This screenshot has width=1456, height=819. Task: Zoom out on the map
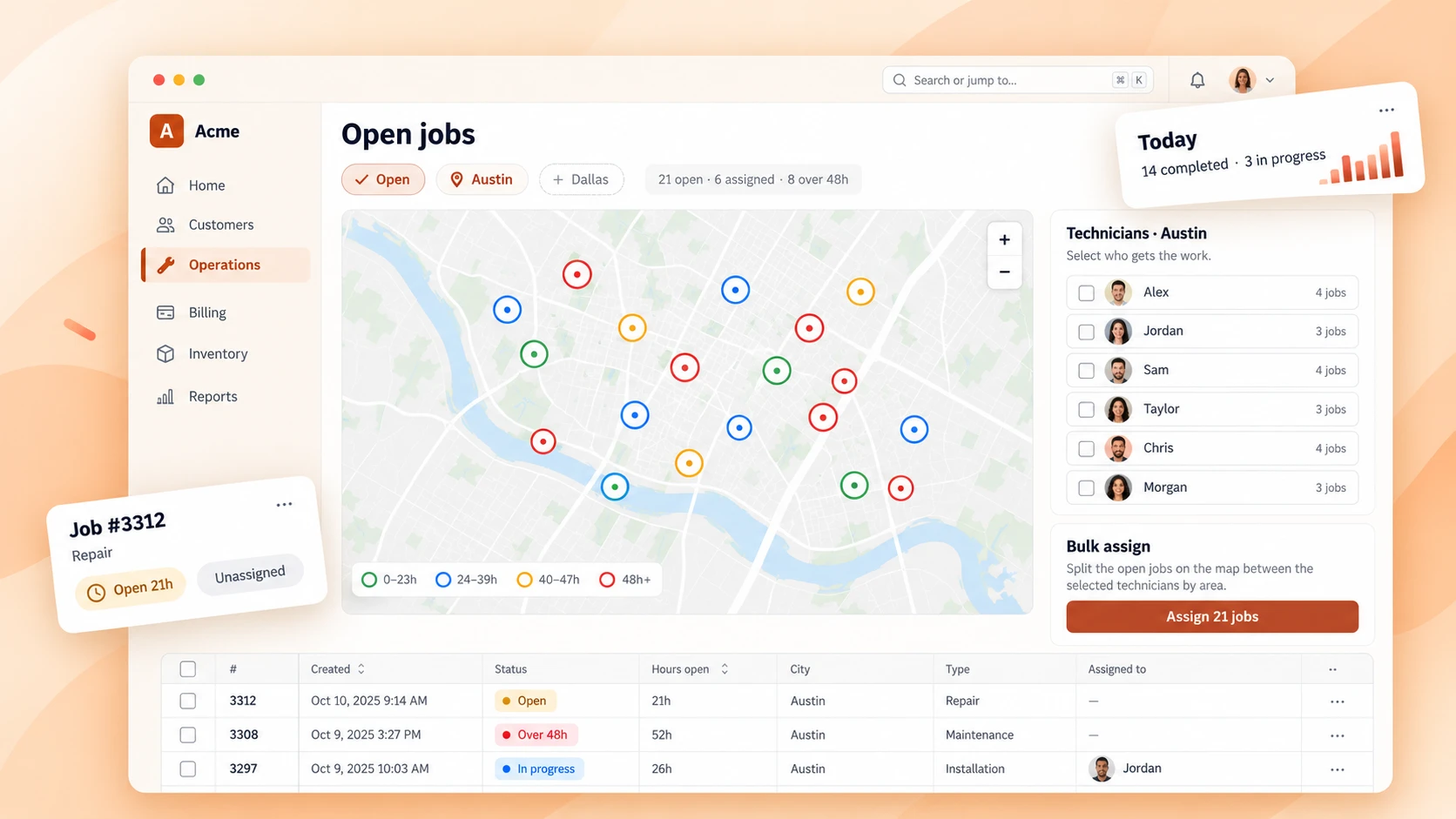[1004, 272]
